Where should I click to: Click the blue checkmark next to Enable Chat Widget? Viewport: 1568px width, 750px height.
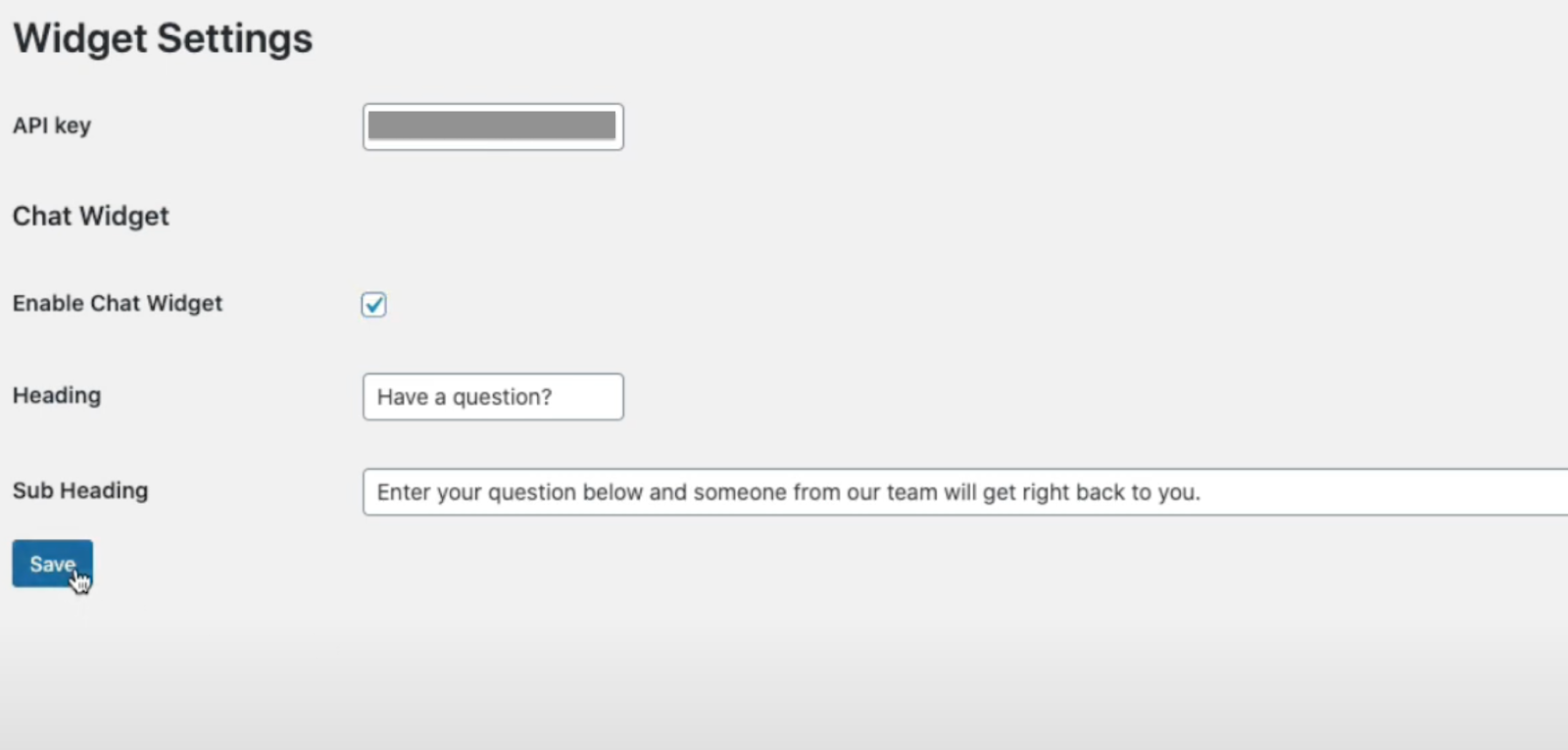[373, 304]
